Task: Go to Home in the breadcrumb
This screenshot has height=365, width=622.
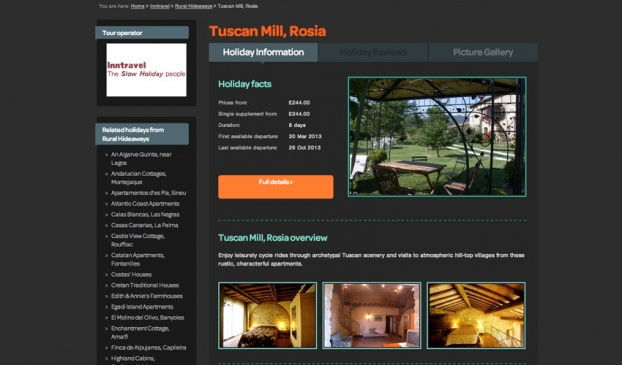Action: 138,6
